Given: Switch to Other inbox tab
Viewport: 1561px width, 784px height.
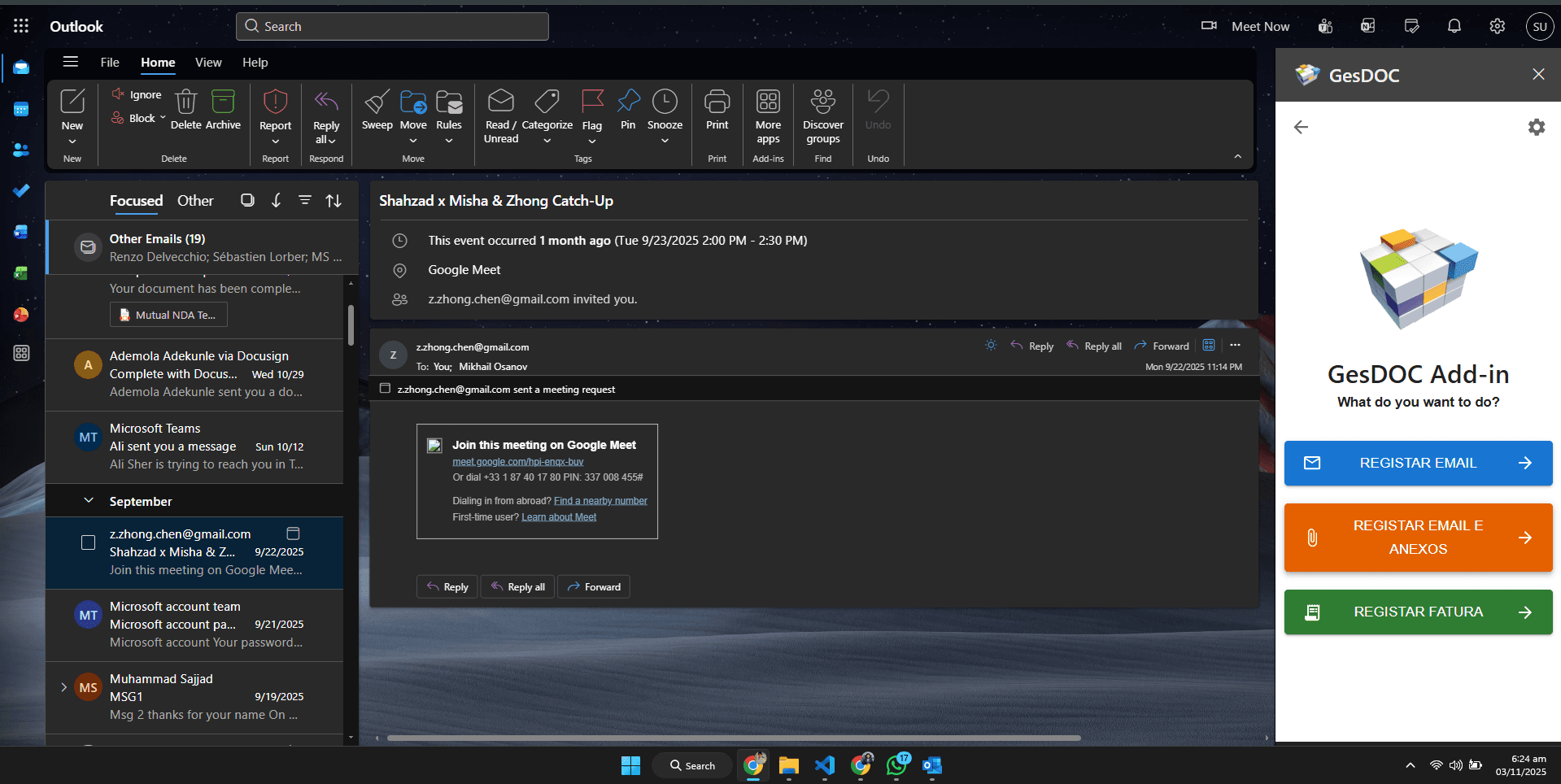Looking at the screenshot, I should click(195, 200).
